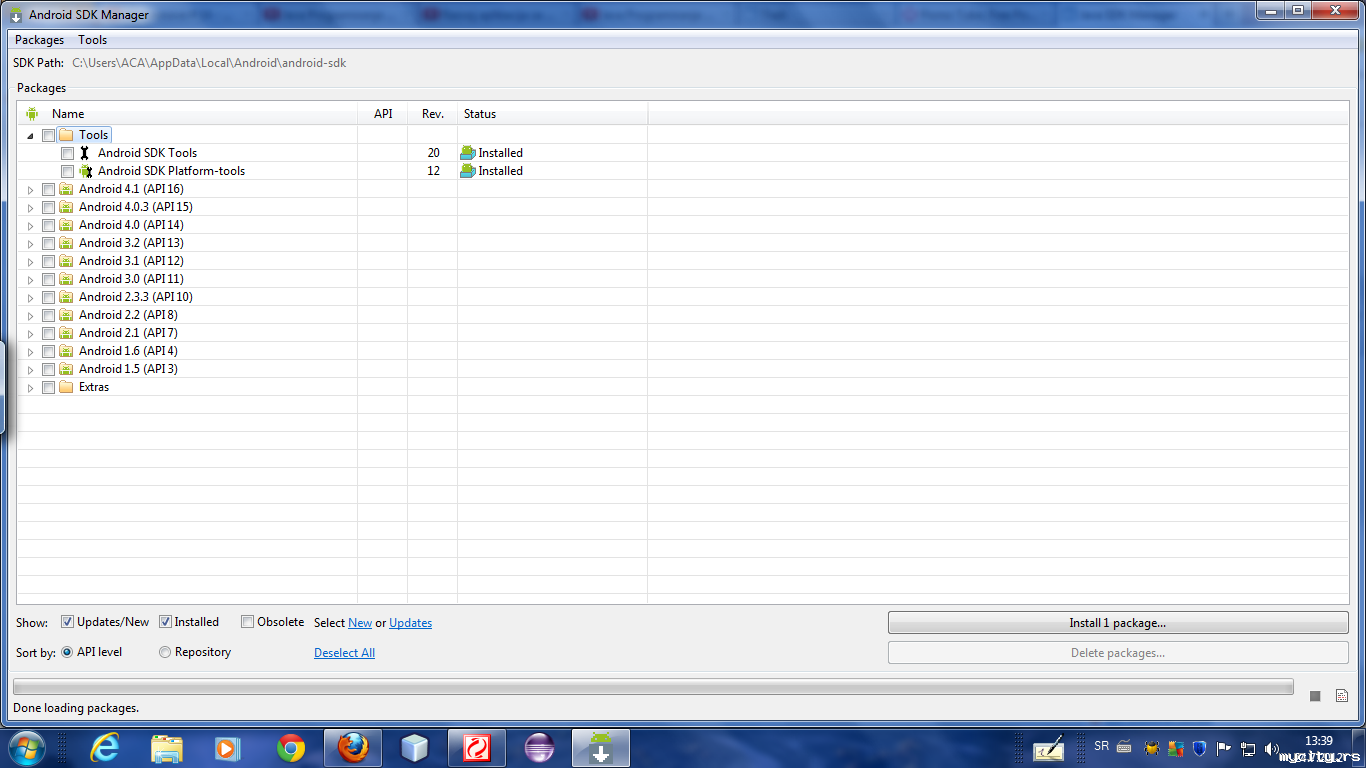Open the Windows Start menu orb
Image resolution: width=1366 pixels, height=768 pixels.
[27, 748]
